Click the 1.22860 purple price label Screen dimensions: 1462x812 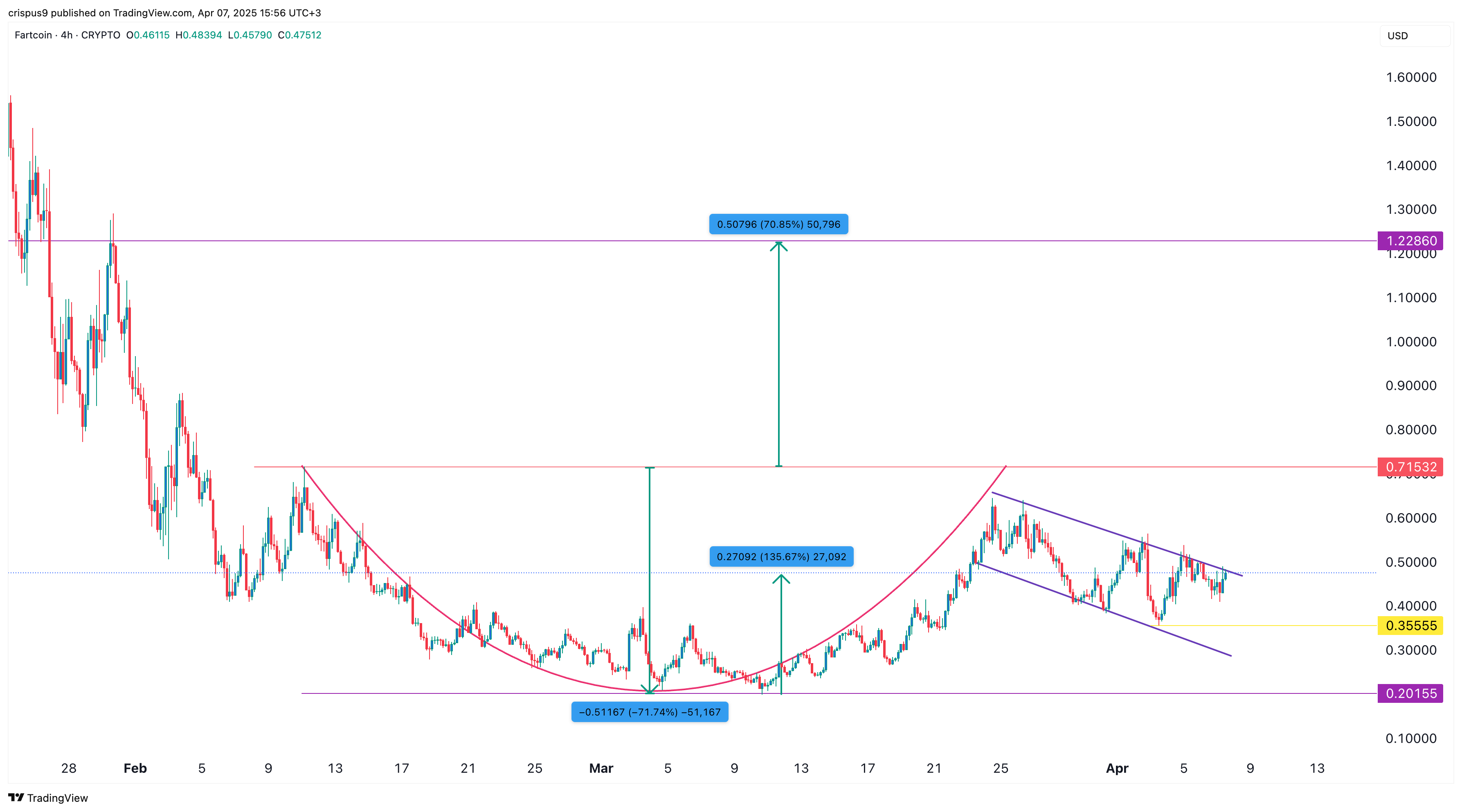click(1410, 240)
